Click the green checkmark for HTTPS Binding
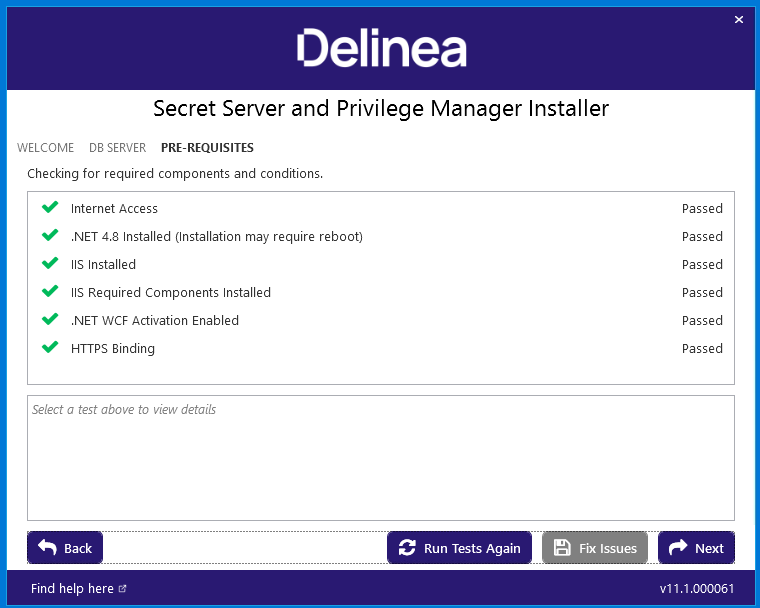Image resolution: width=760 pixels, height=608 pixels. pos(50,348)
